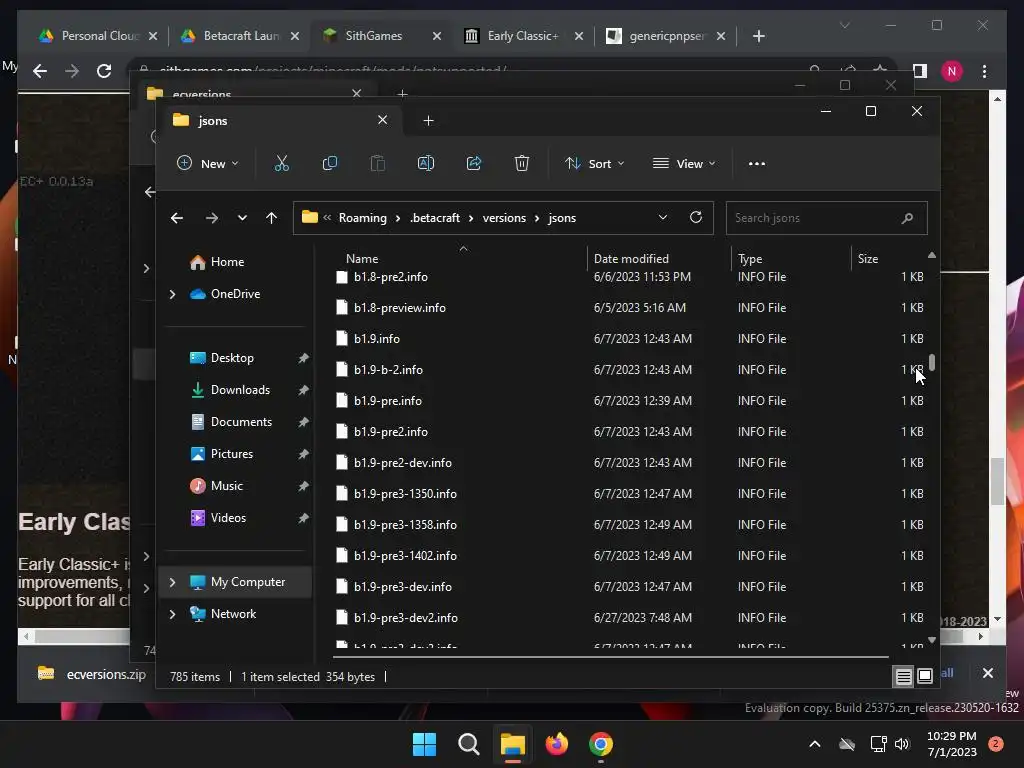Screen dimensions: 1024x768
Task: Click Chrome's back arrow button
Action: 40,71
